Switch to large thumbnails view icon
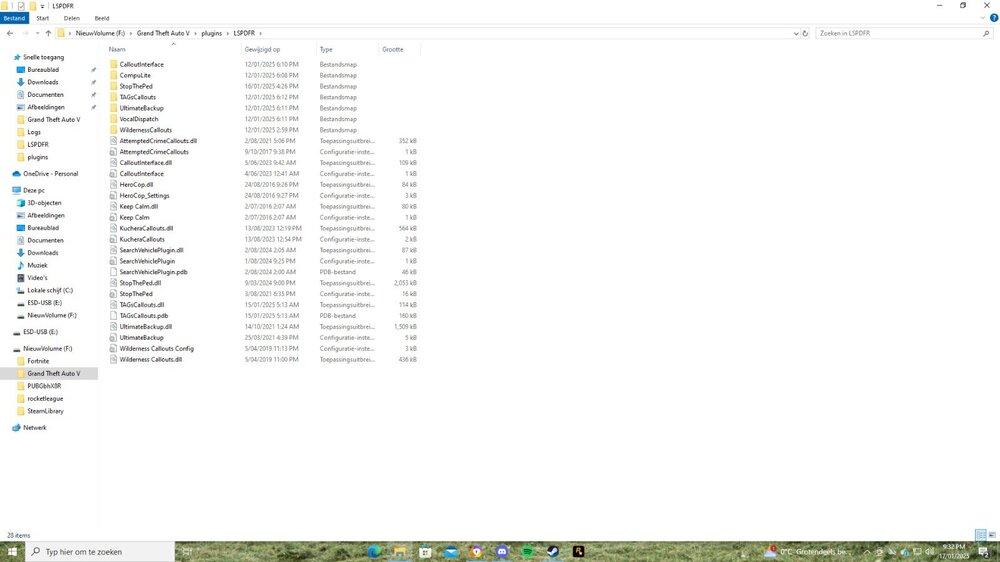Screen dimensions: 1000x562 tap(992, 535)
